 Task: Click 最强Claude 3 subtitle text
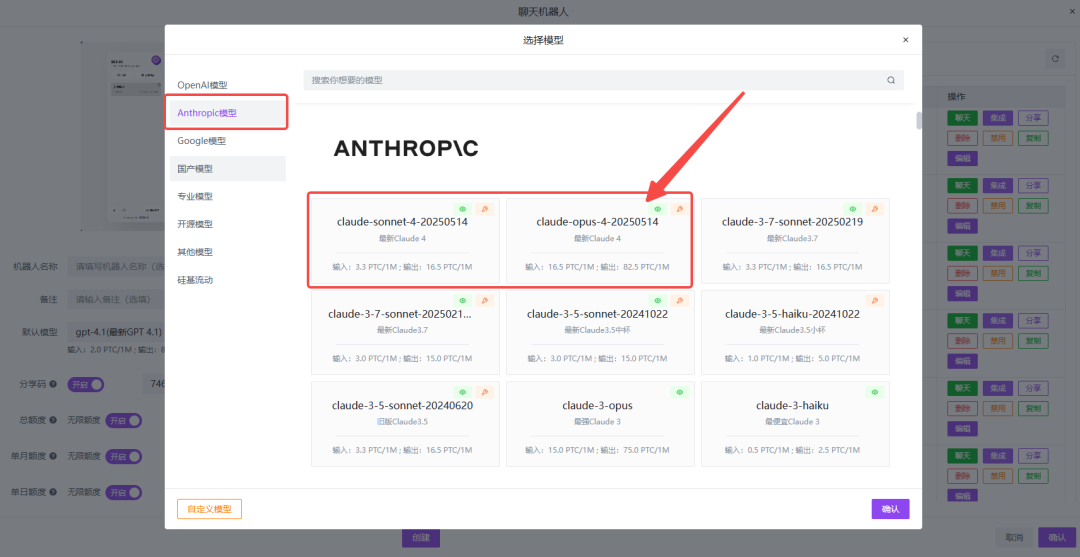click(x=597, y=421)
